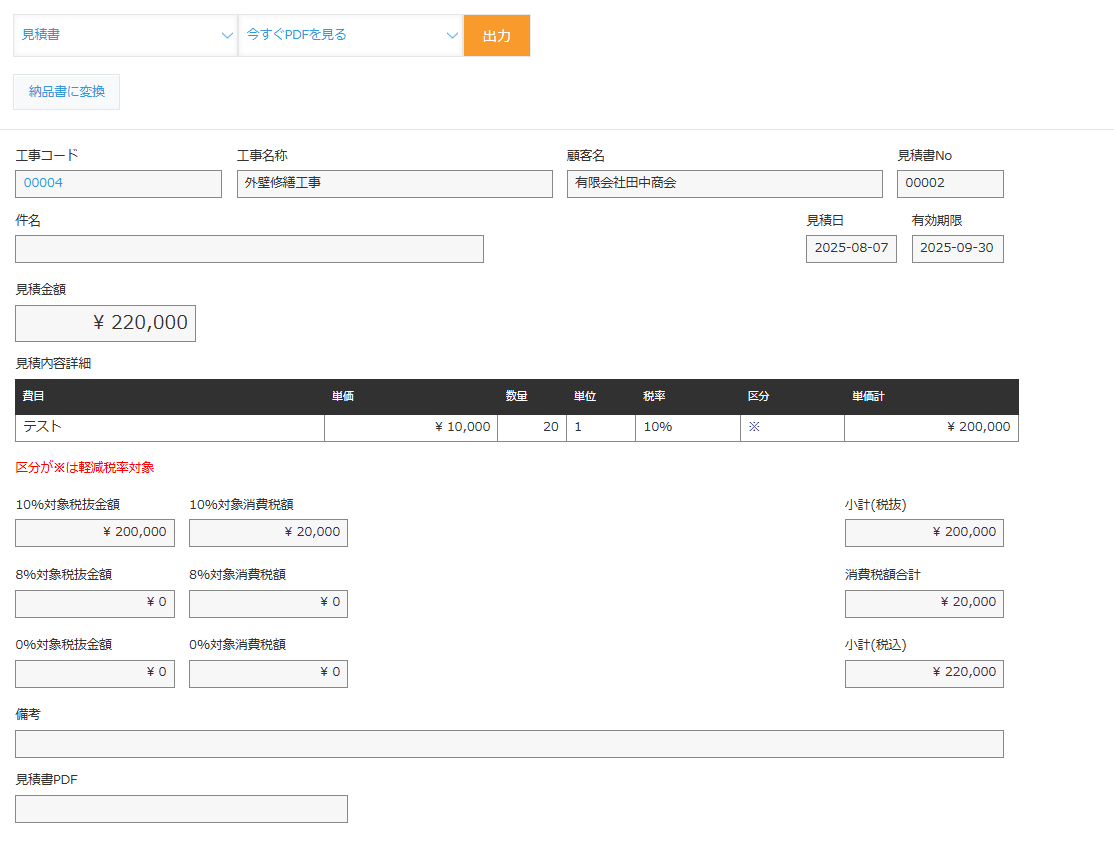Expand the 今すぐPDFを見る output option dropdown
The width and height of the screenshot is (1114, 843).
click(x=350, y=35)
